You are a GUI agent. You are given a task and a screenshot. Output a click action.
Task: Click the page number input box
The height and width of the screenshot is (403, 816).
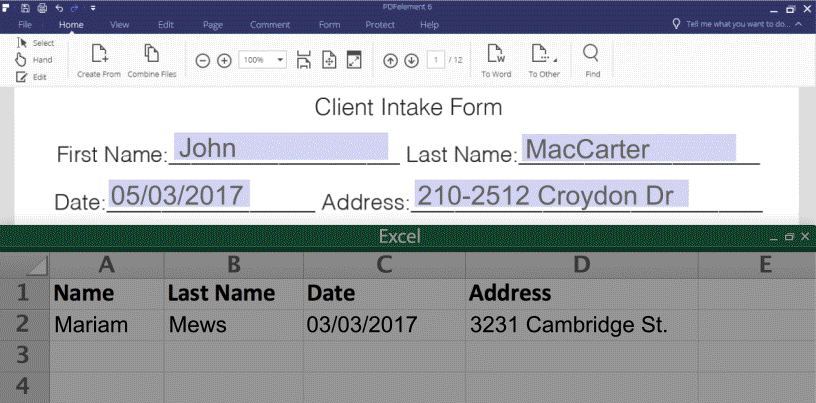click(436, 60)
